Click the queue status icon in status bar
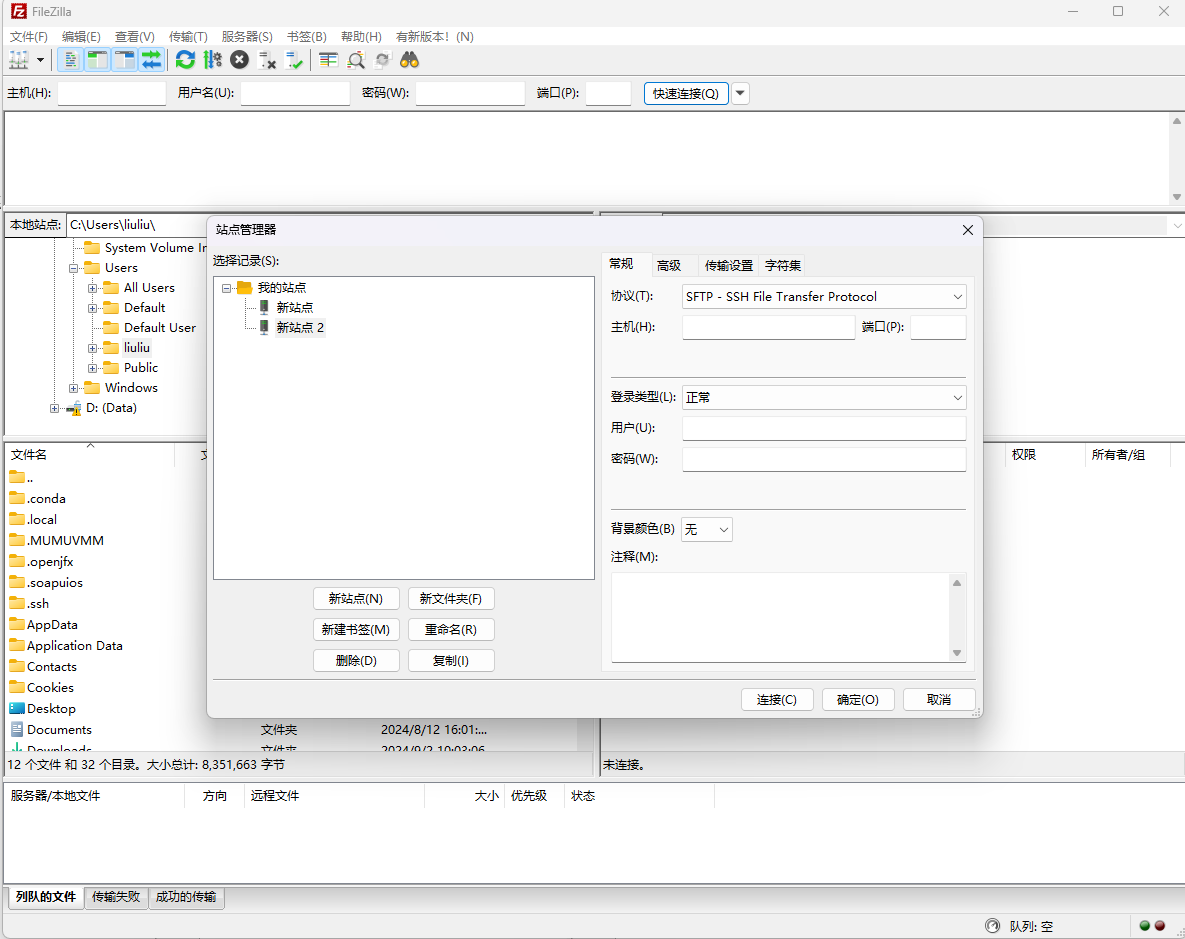The height and width of the screenshot is (939, 1185). (992, 925)
